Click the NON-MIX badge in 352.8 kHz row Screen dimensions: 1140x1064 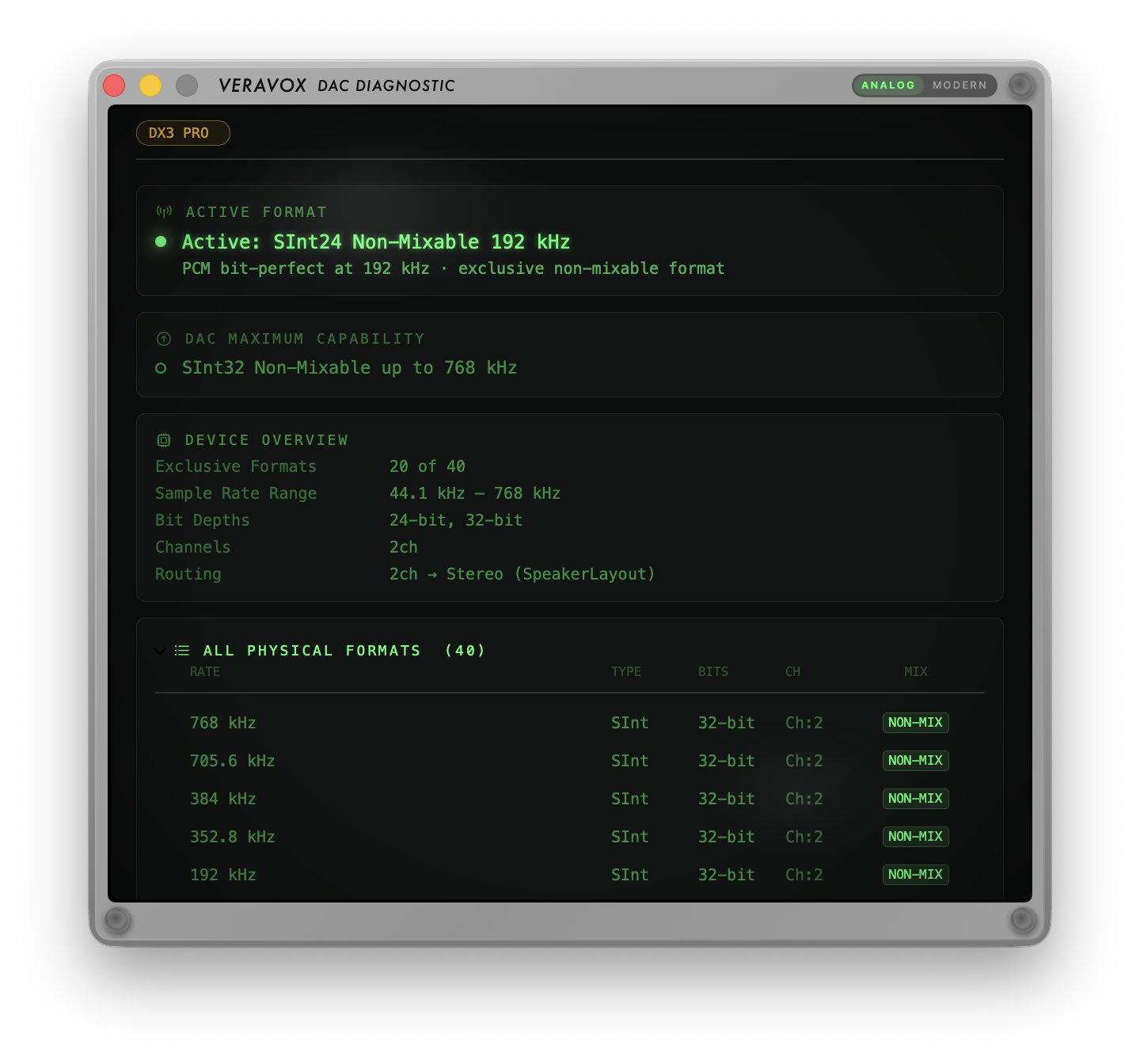916,837
